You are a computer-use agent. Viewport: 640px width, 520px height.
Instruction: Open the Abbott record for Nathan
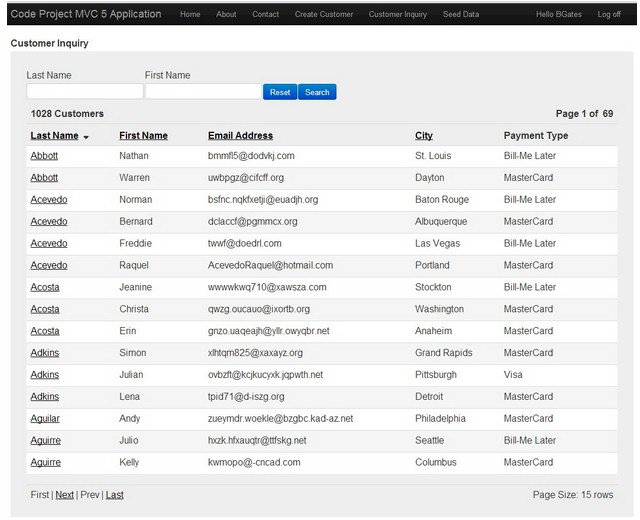(44, 156)
